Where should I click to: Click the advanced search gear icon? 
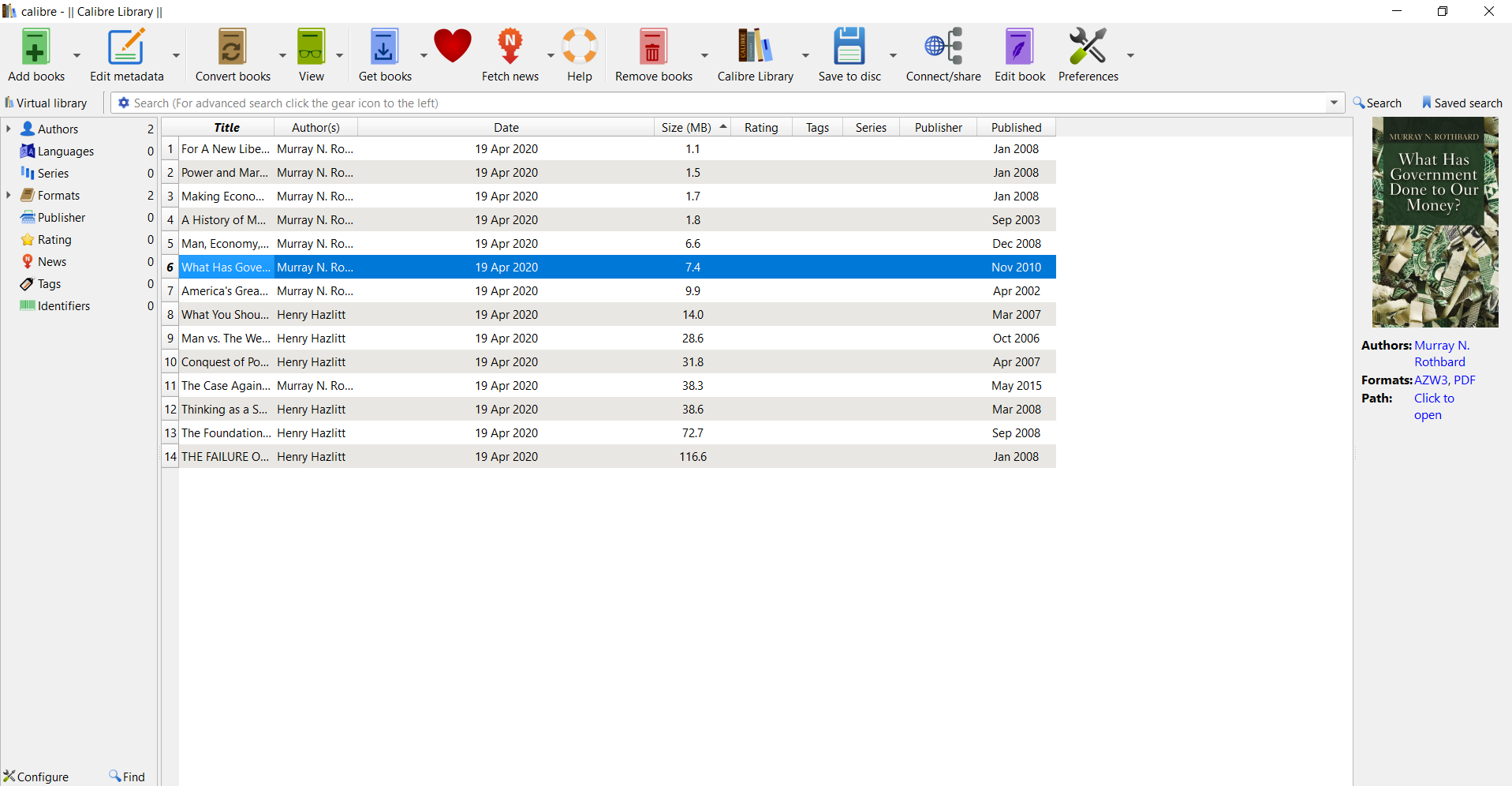point(123,103)
